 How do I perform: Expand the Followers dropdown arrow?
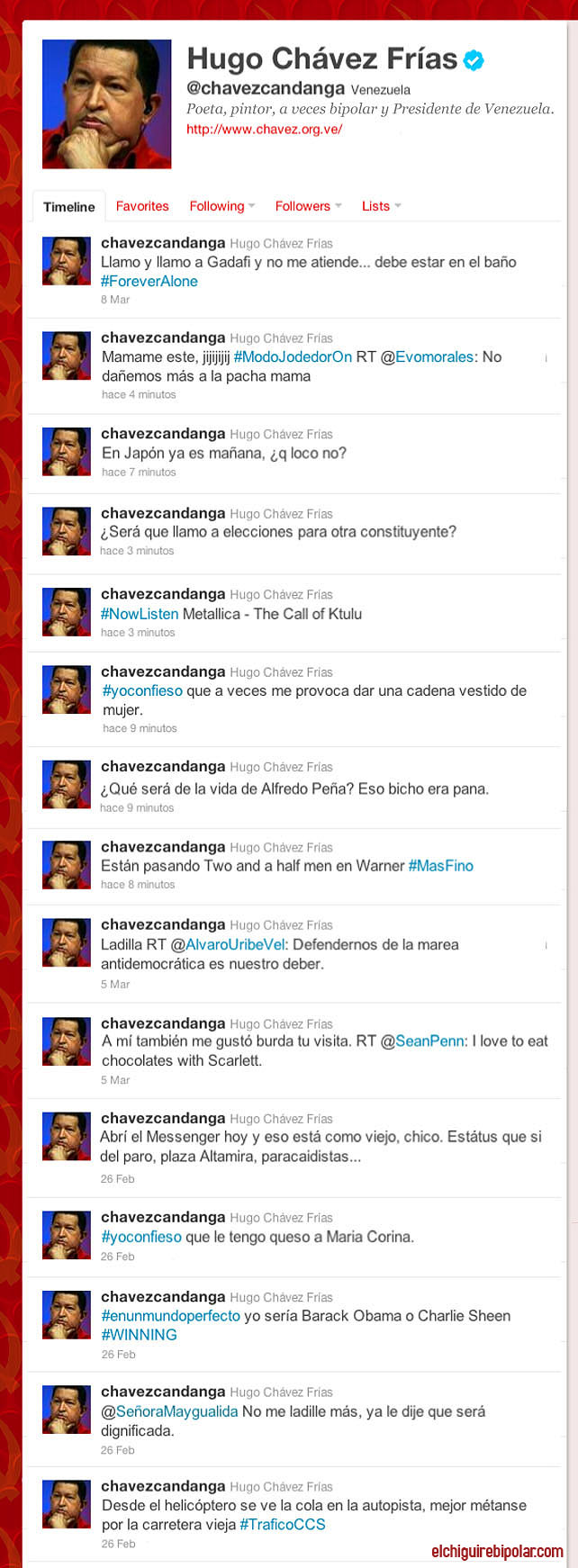339,206
